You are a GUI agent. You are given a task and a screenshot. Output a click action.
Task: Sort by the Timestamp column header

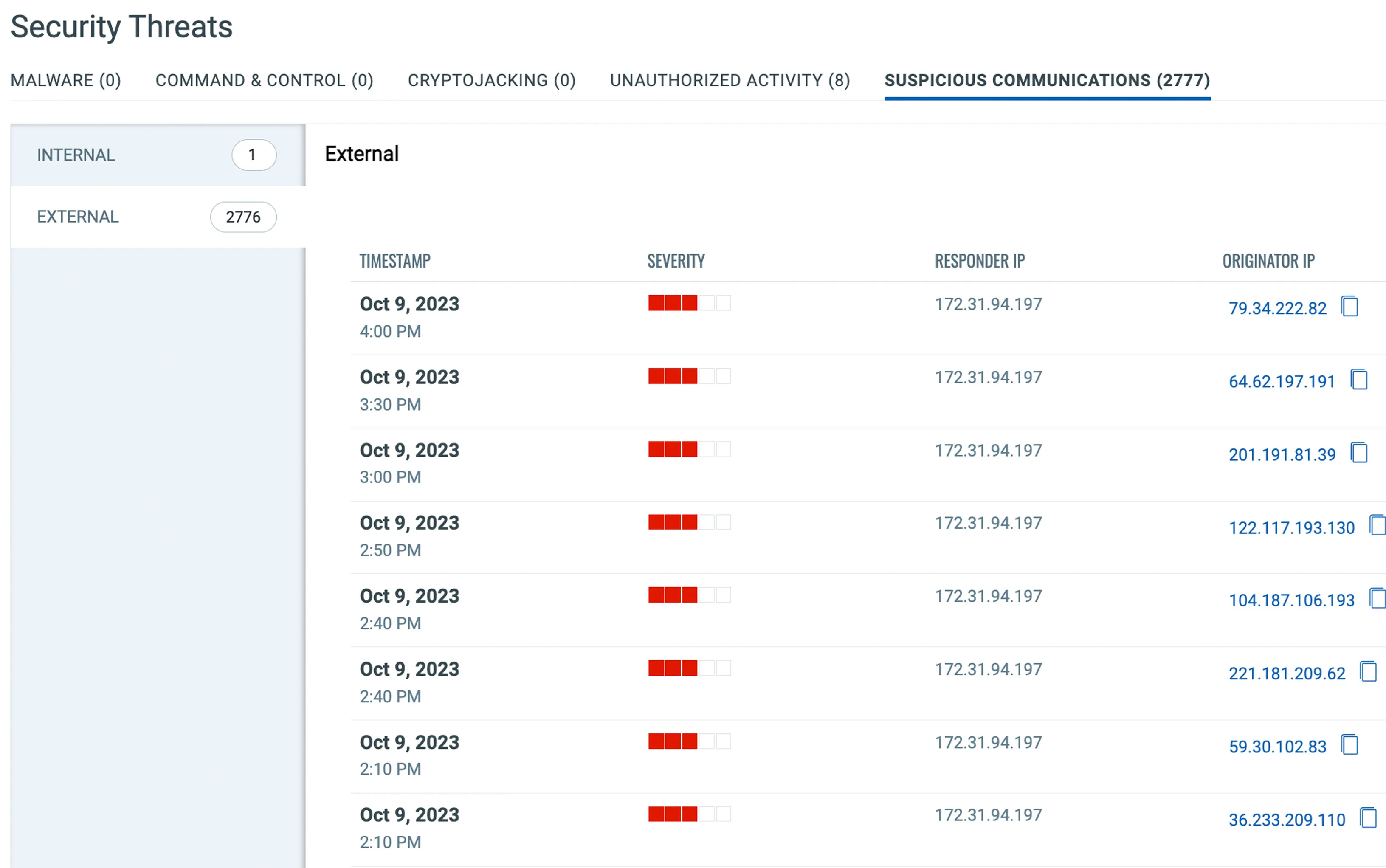[395, 261]
